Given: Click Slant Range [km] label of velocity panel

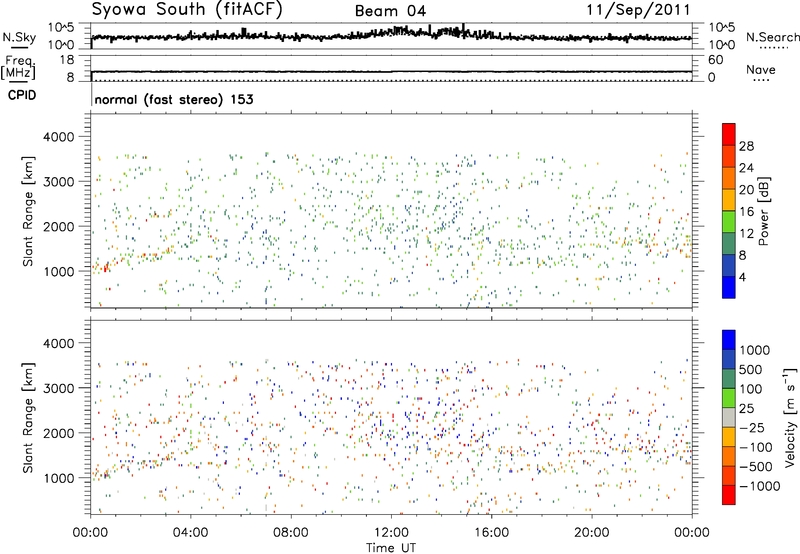Looking at the screenshot, I should click(28, 417).
